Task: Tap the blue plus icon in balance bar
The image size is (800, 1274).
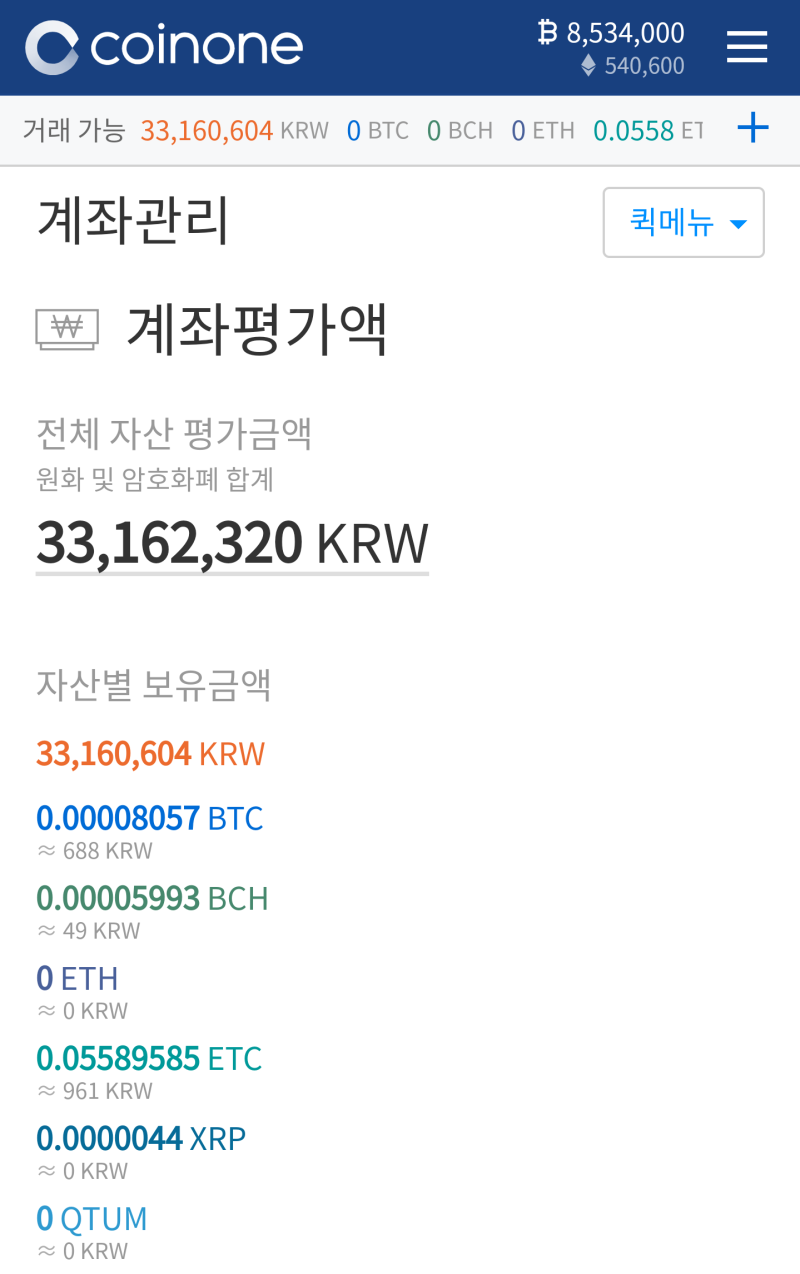Action: click(753, 128)
